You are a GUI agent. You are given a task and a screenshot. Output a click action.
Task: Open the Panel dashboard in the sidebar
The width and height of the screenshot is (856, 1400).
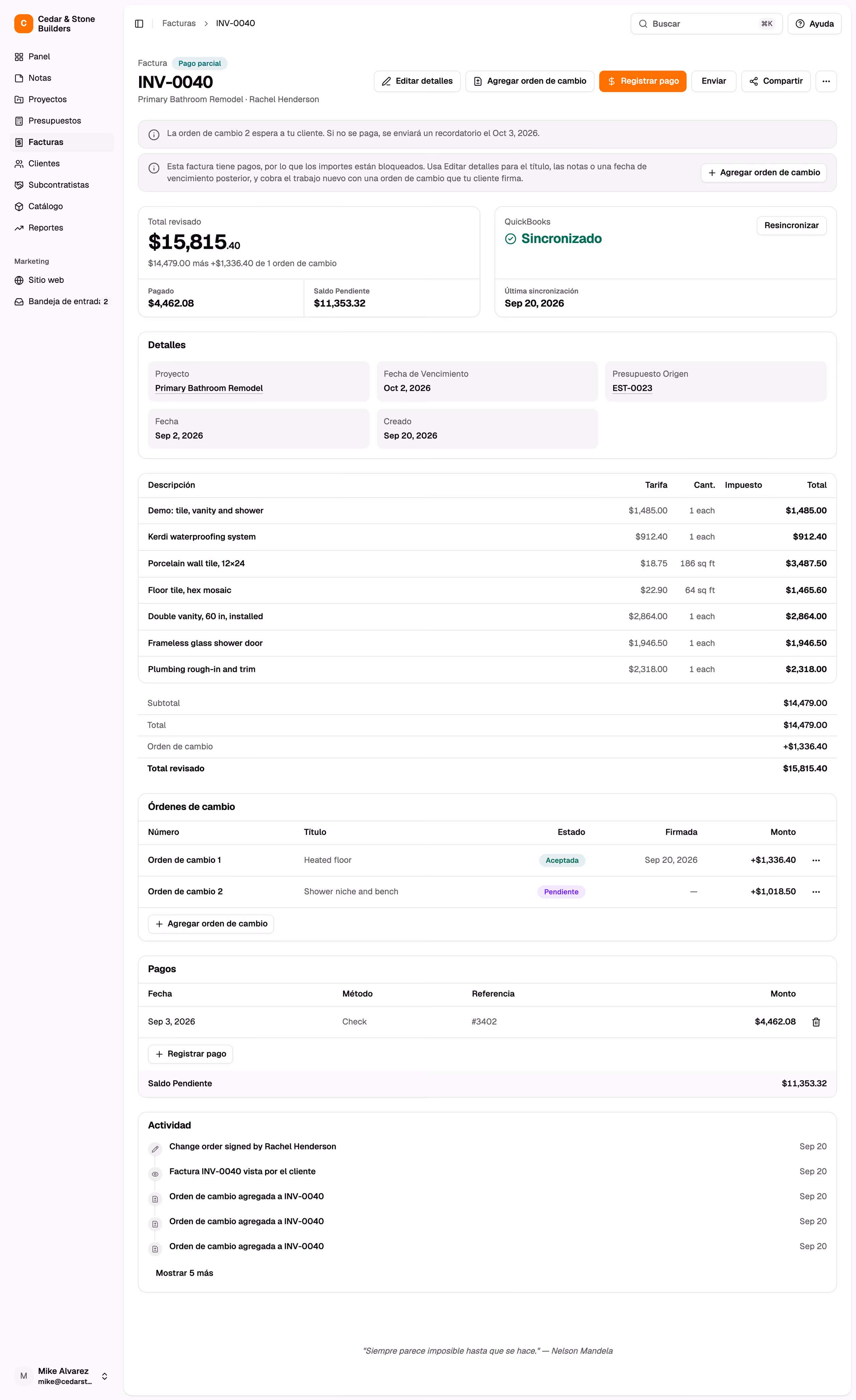coord(62,57)
